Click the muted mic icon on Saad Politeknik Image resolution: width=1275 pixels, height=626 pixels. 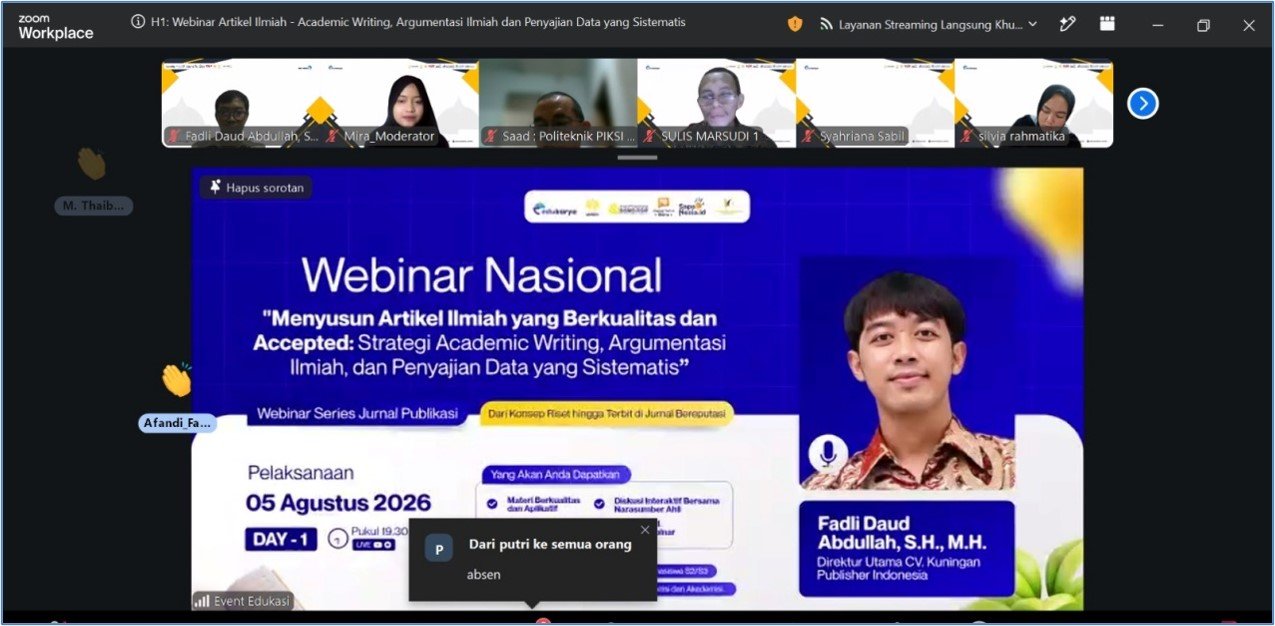pyautogui.click(x=491, y=136)
